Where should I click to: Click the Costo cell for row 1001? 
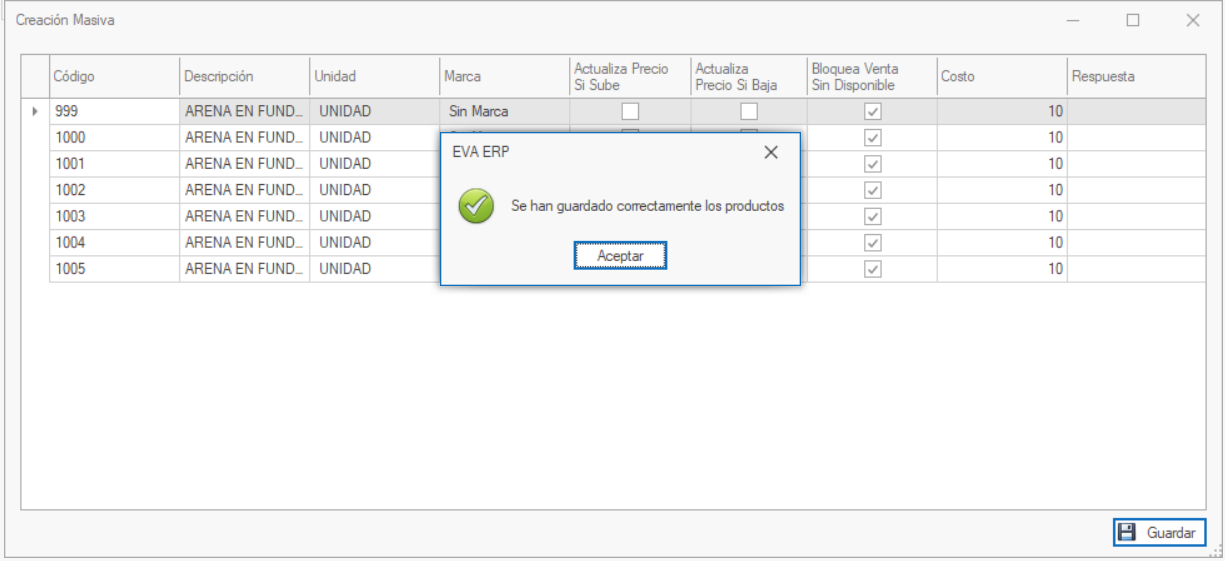click(x=1001, y=164)
